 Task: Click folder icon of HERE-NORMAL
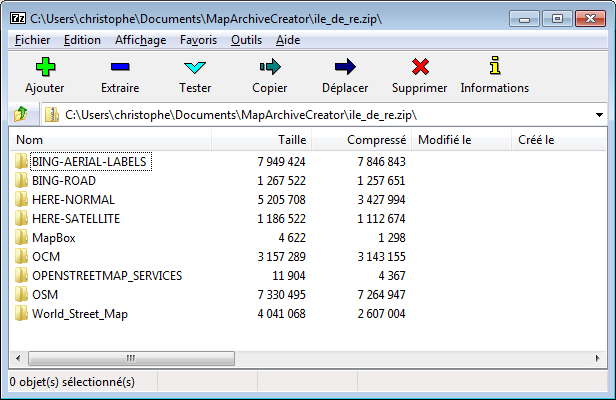[21, 200]
